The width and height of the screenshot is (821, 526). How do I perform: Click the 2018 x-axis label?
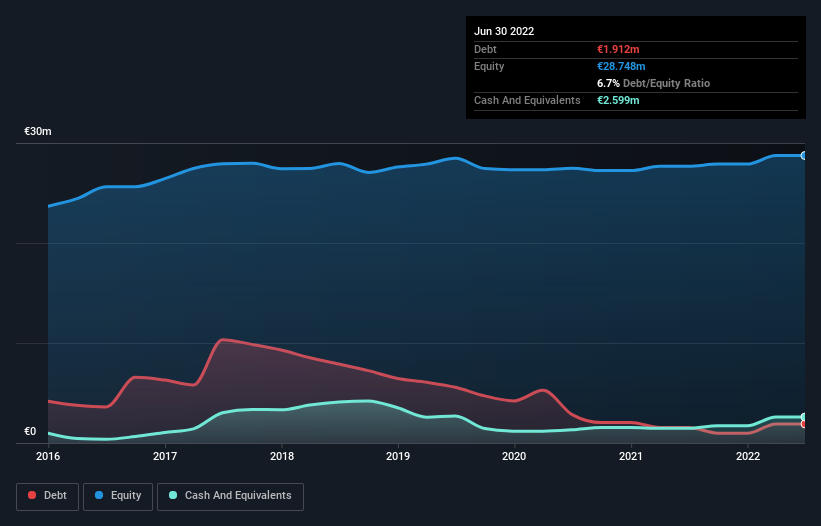[282, 456]
